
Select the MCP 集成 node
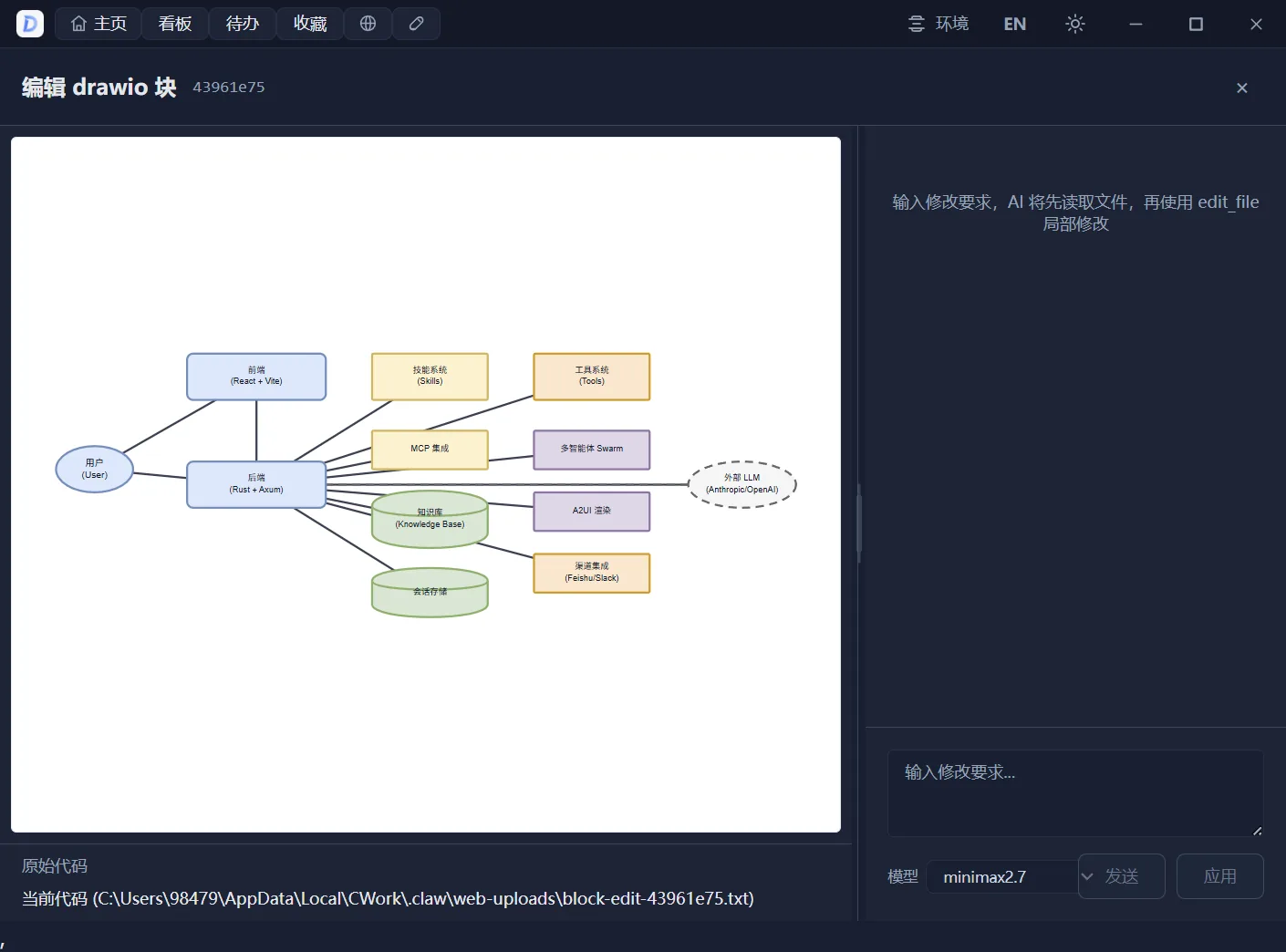430,450
